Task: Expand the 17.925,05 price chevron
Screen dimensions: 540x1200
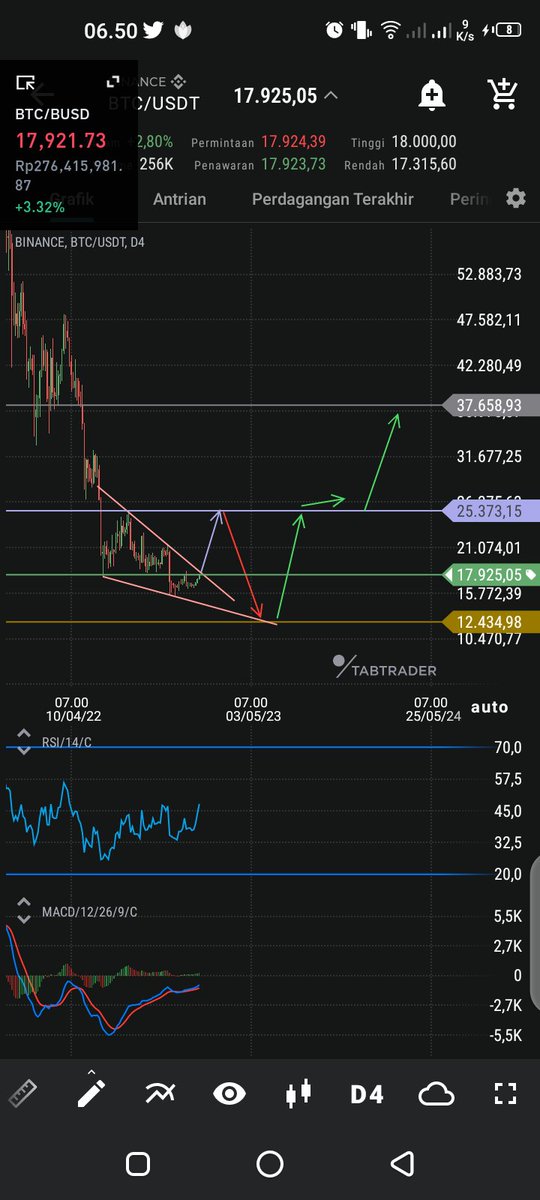Action: pos(331,96)
